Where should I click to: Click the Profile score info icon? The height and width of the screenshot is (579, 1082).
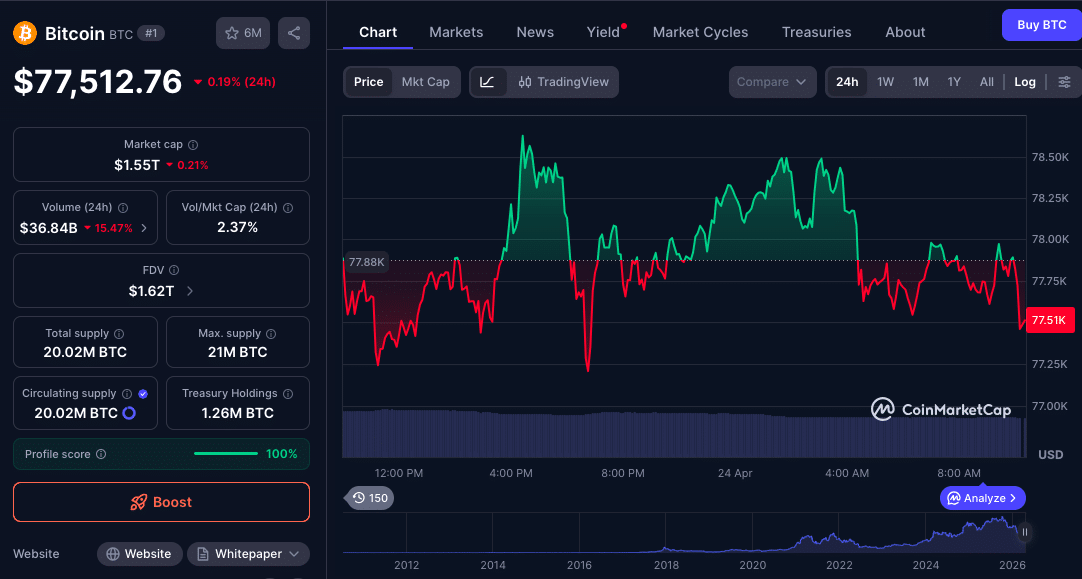point(101,454)
